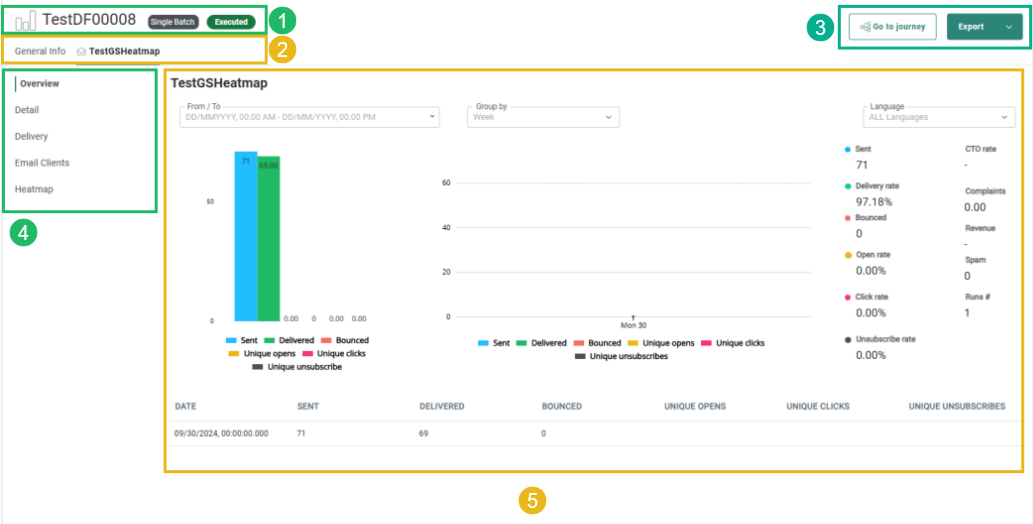Image resolution: width=1033 pixels, height=524 pixels.
Task: Toggle the Sent legend in the bar chart
Action: click(x=241, y=341)
